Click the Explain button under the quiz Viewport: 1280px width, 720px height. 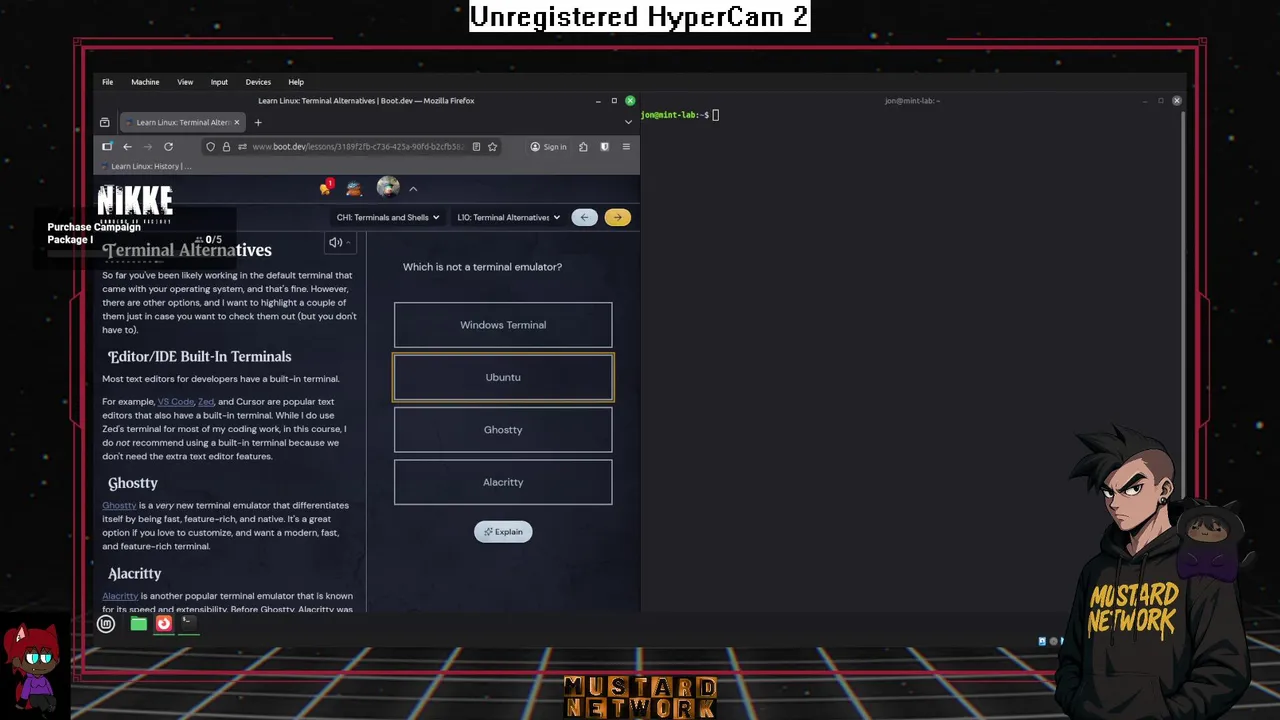(503, 532)
